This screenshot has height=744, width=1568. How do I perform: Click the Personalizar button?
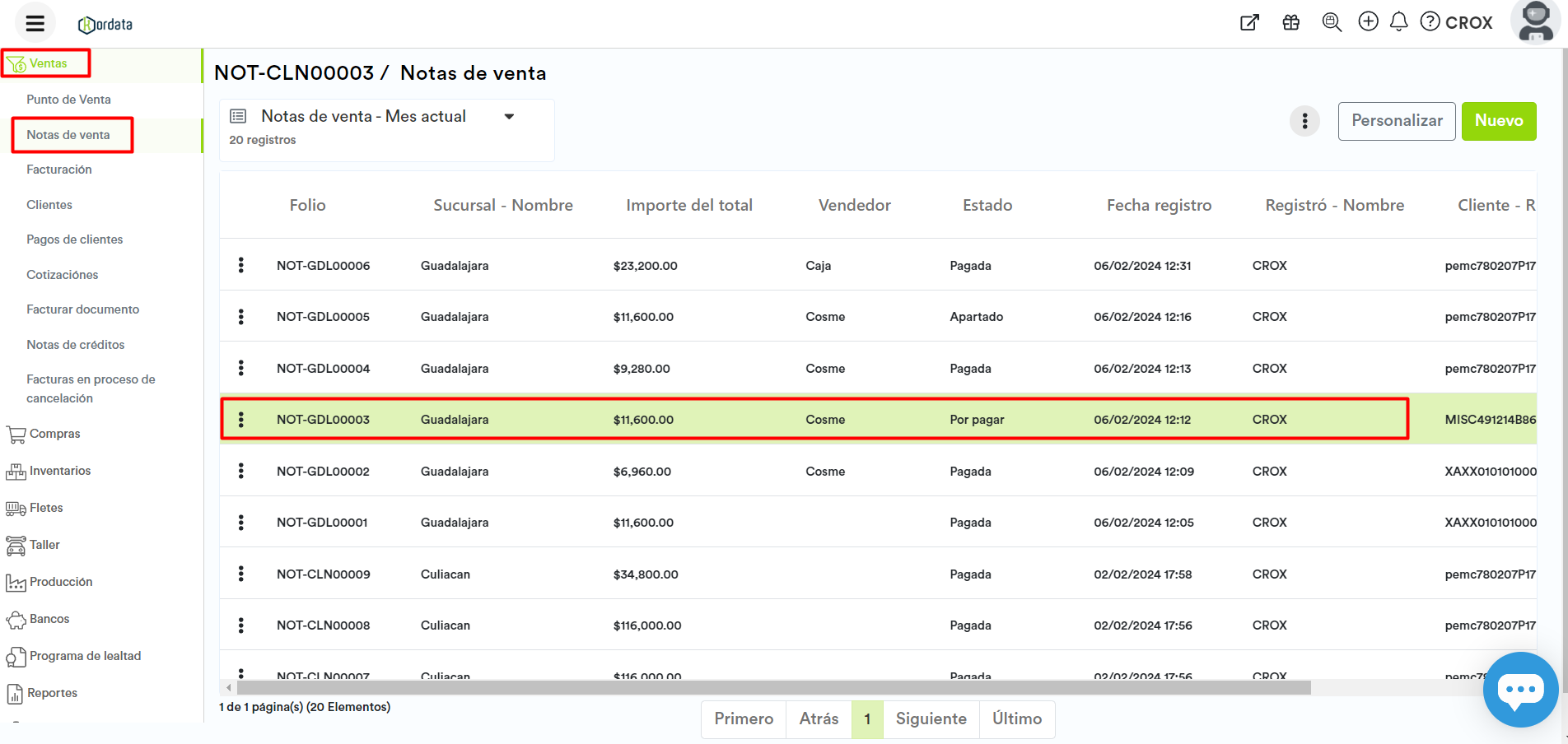pyautogui.click(x=1396, y=121)
